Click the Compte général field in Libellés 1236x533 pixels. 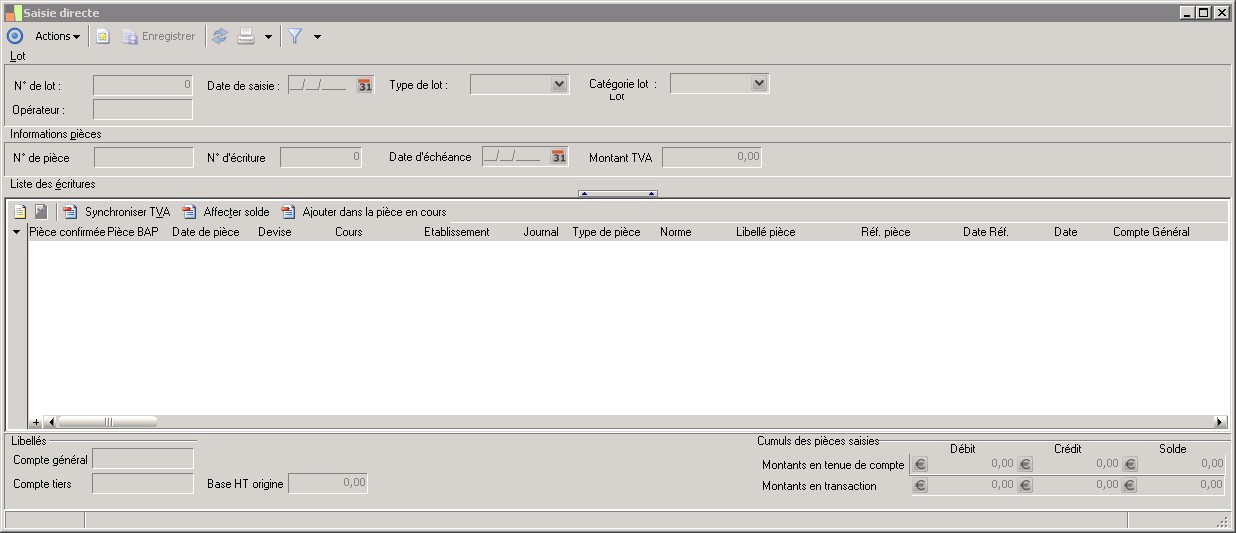tap(143, 459)
